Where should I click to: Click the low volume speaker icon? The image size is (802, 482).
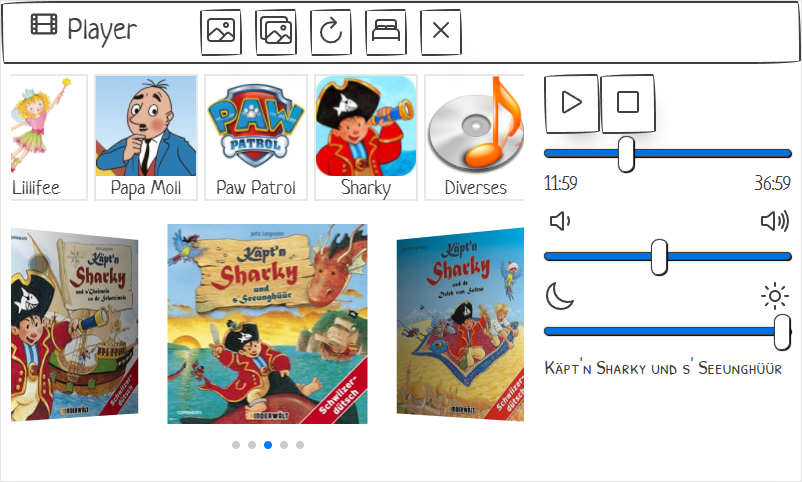point(560,221)
